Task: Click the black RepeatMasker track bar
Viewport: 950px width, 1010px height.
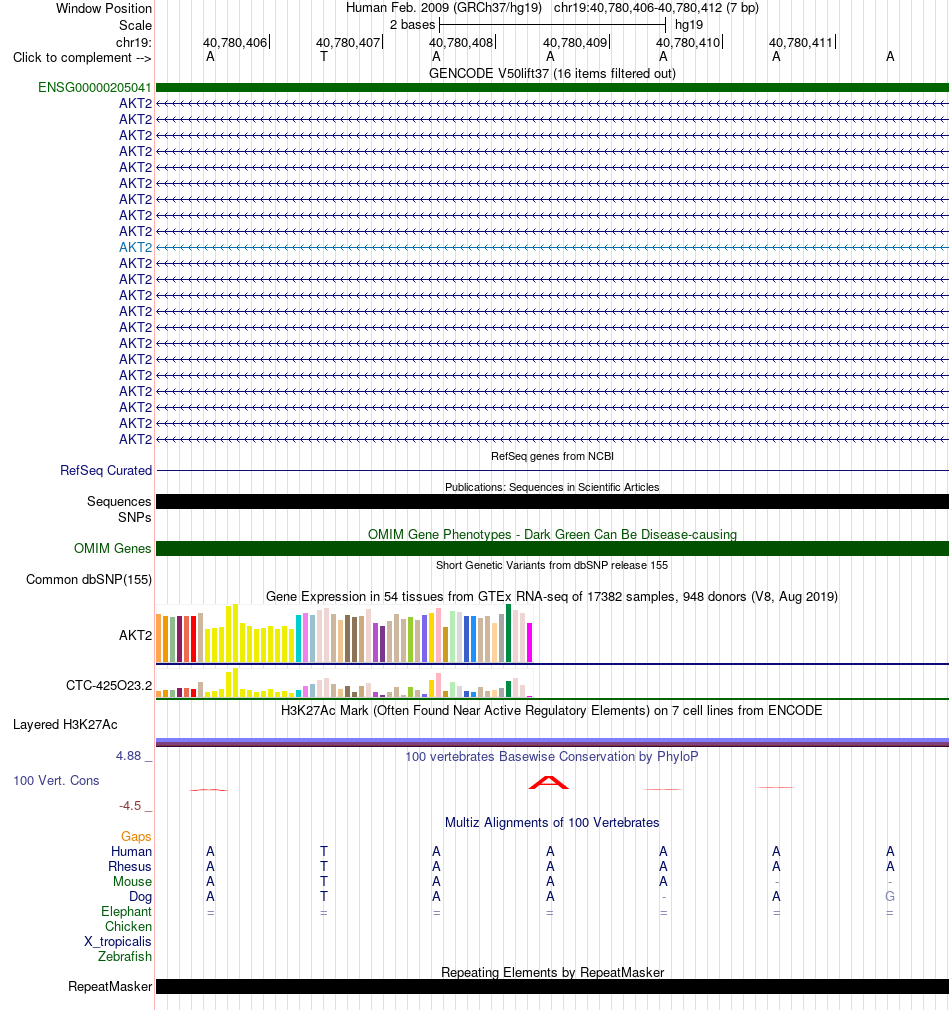Action: [x=552, y=986]
